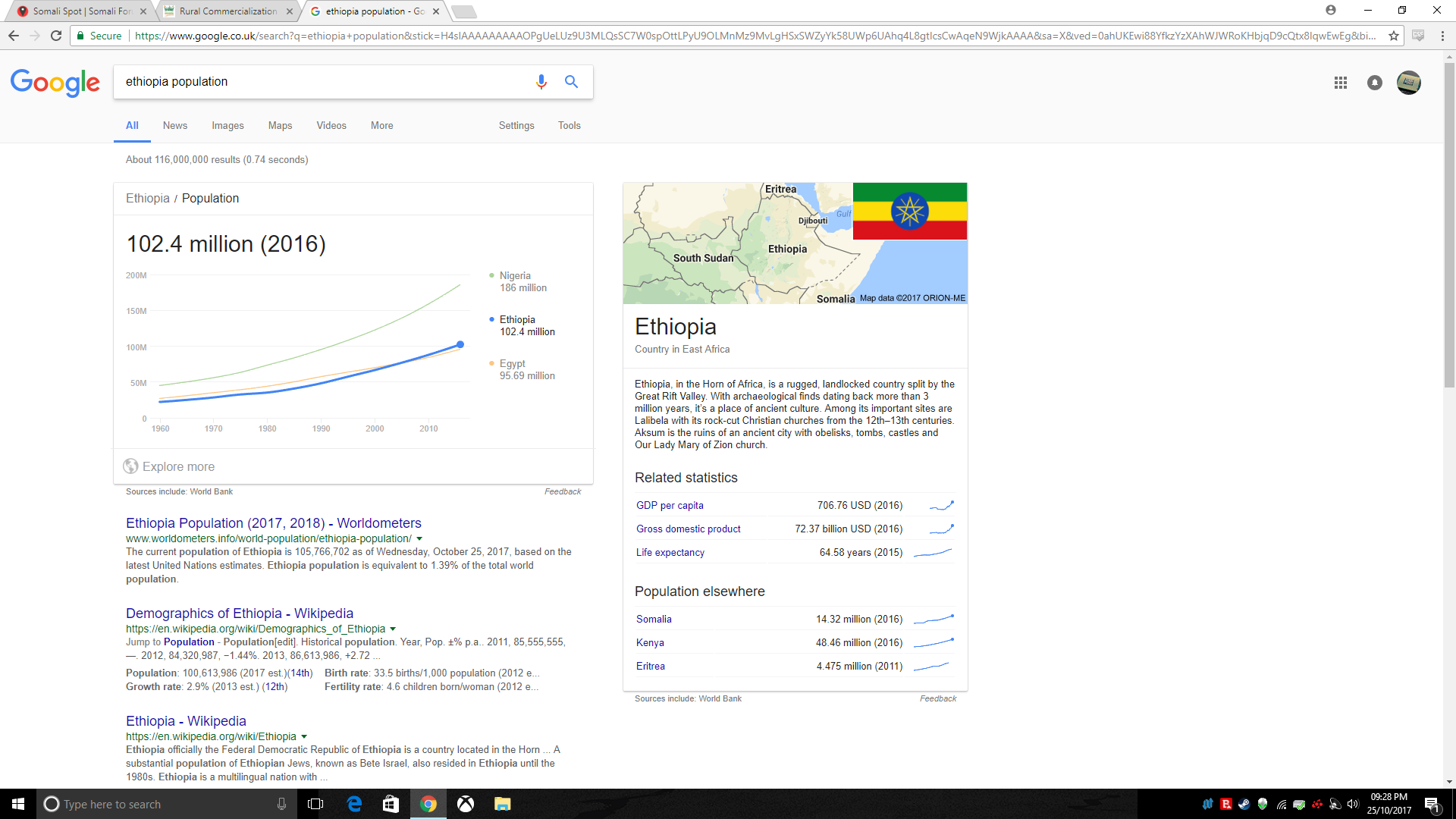Expand the Demographics of Ethiopia result arrow
Viewport: 1456px width, 819px height.
tap(393, 629)
